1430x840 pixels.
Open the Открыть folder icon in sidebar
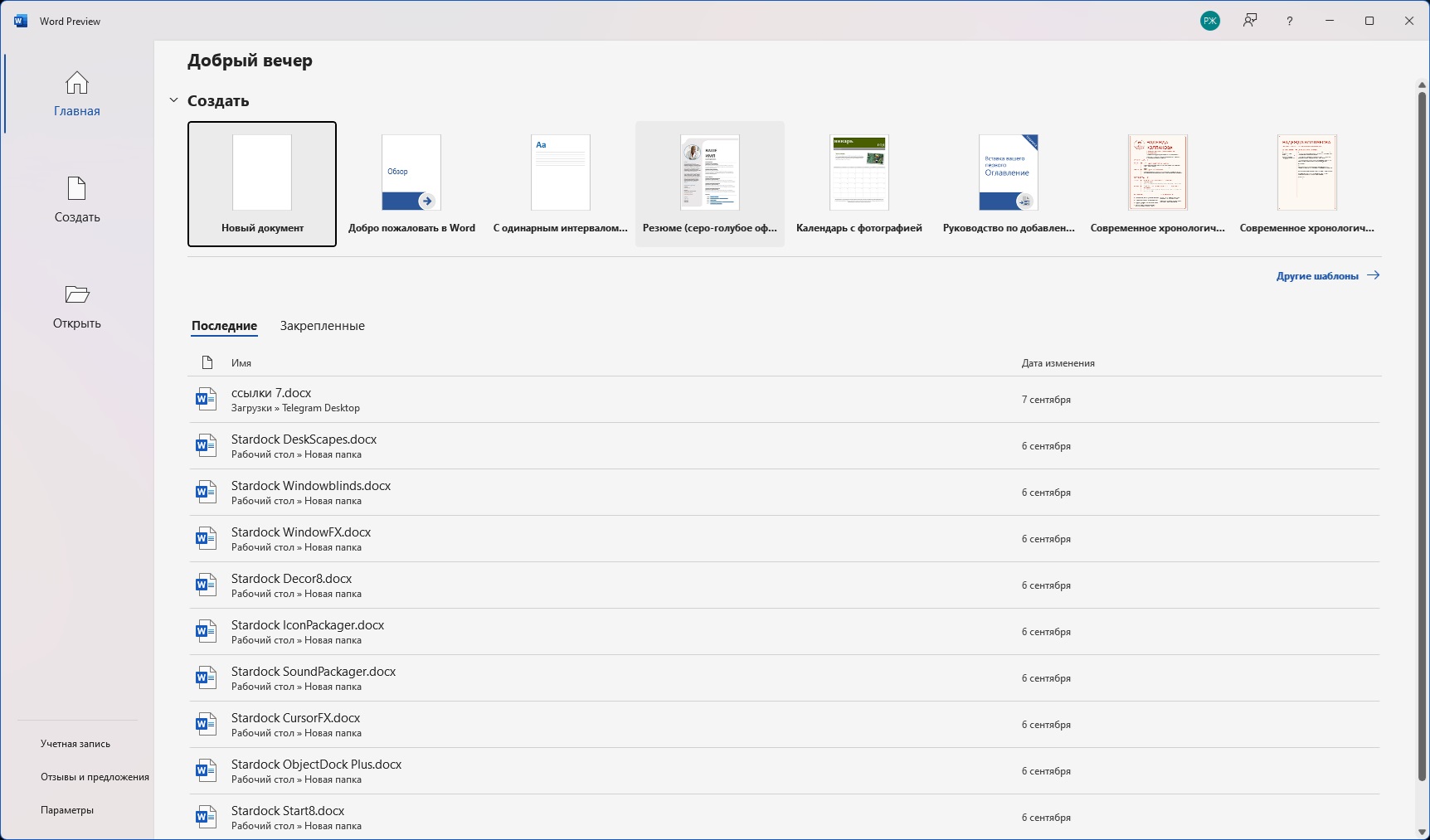click(x=77, y=294)
